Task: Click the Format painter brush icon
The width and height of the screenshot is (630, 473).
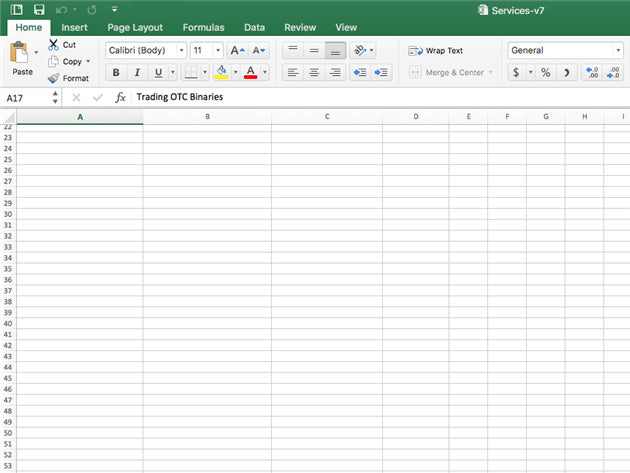Action: (x=54, y=78)
